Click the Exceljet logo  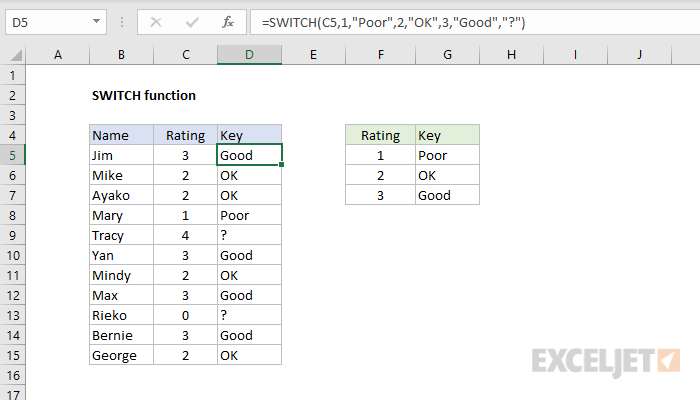(x=606, y=359)
